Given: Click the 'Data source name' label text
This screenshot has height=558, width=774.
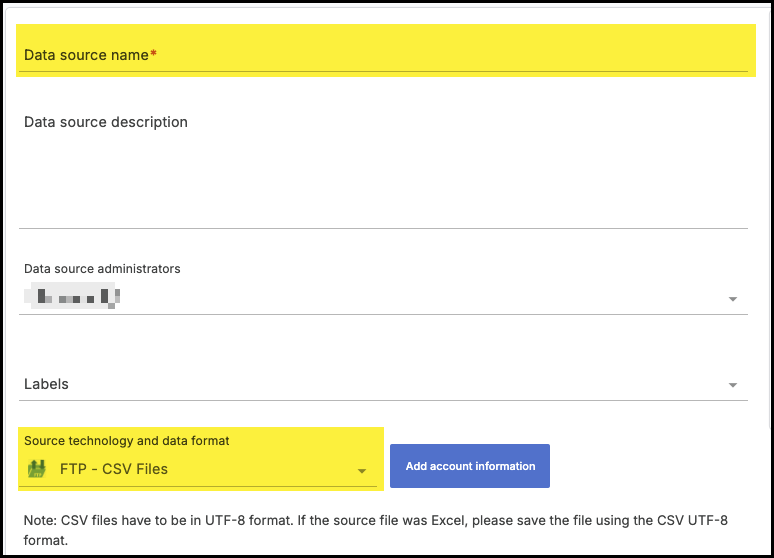Looking at the screenshot, I should (x=85, y=55).
